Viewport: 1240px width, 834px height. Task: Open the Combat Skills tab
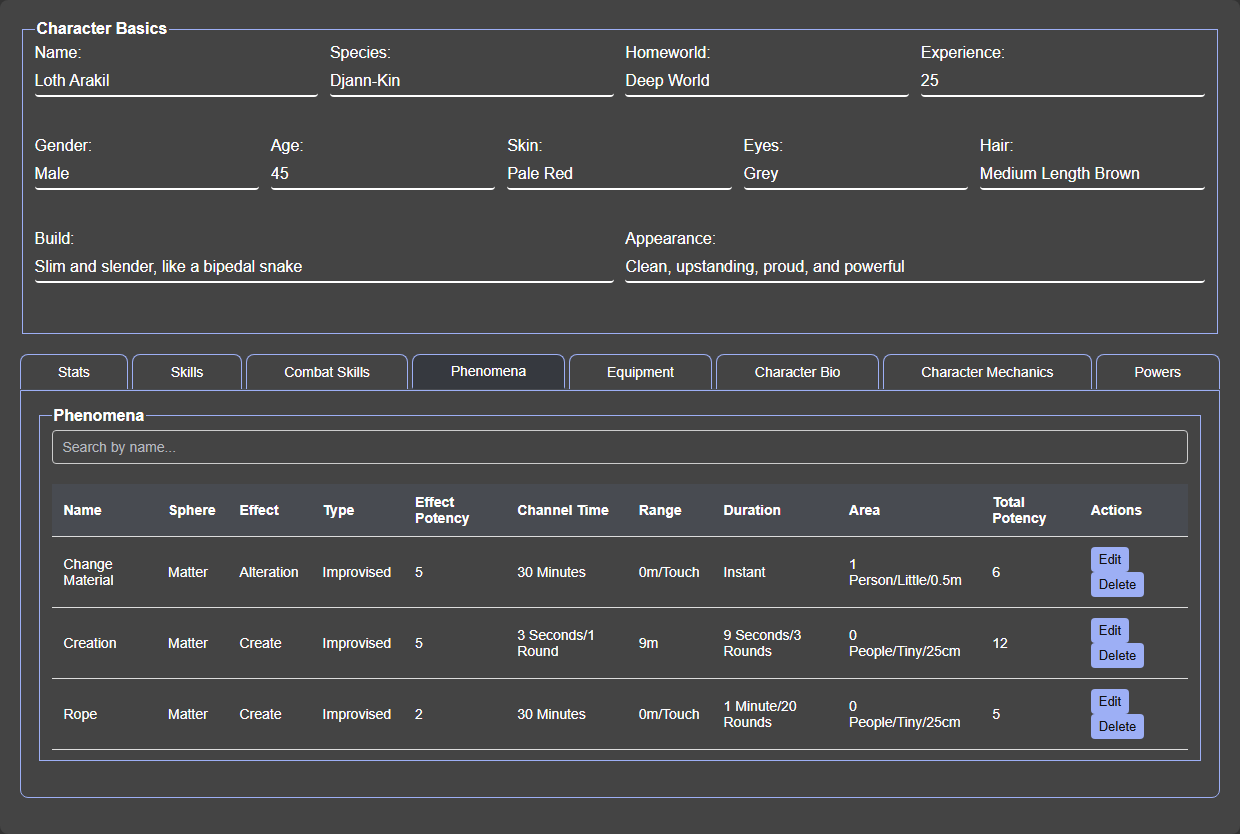click(x=327, y=372)
